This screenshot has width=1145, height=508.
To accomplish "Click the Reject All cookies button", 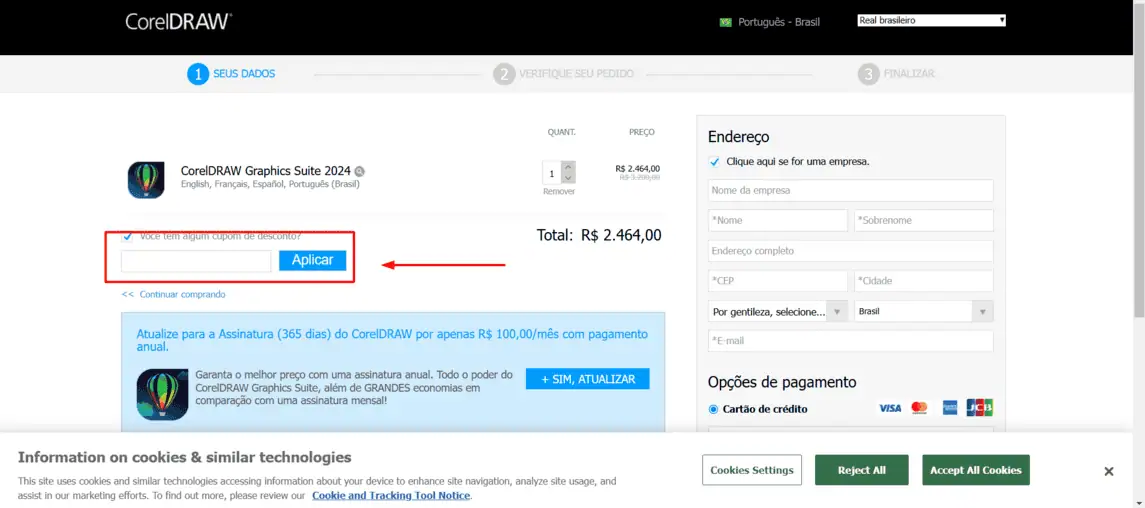I will tap(862, 470).
